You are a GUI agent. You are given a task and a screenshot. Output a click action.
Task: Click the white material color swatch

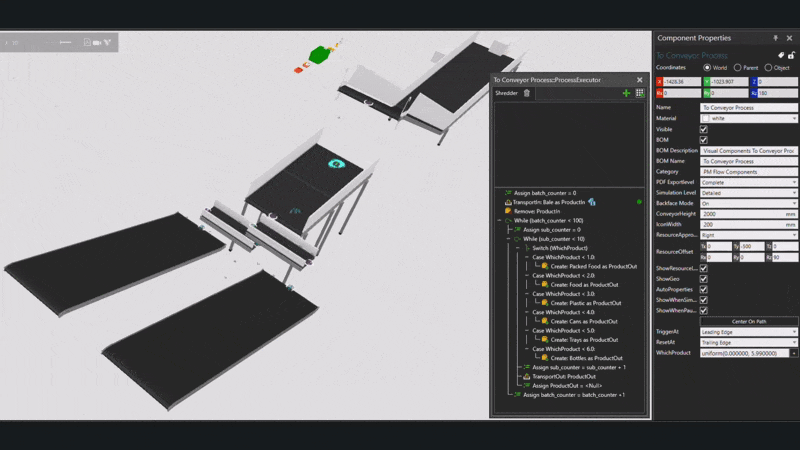point(705,118)
